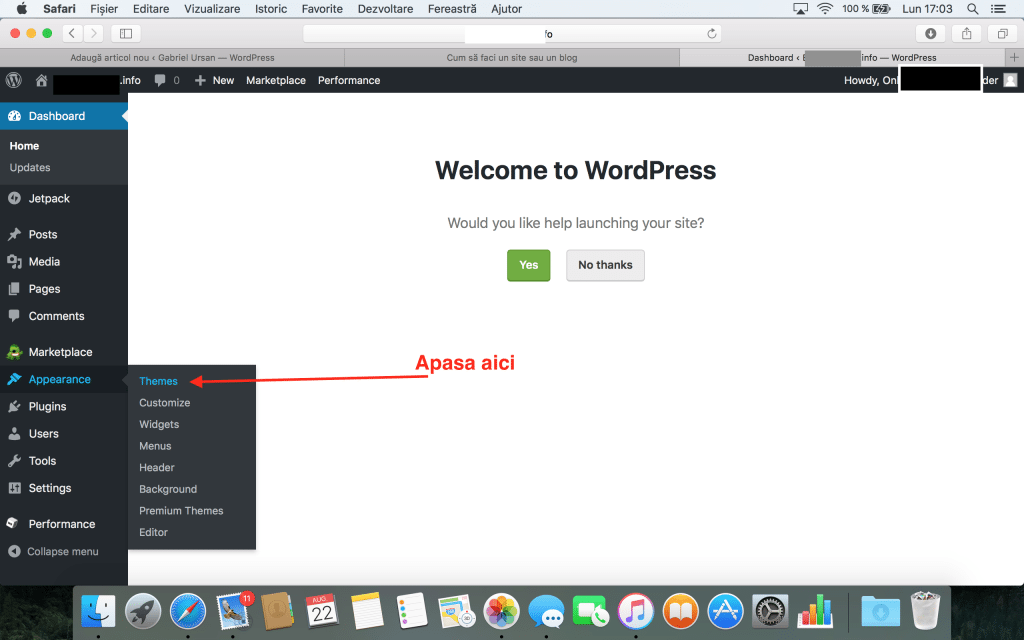The width and height of the screenshot is (1024, 640).
Task: Open the Tools sidebar menu
Action: click(x=64, y=461)
